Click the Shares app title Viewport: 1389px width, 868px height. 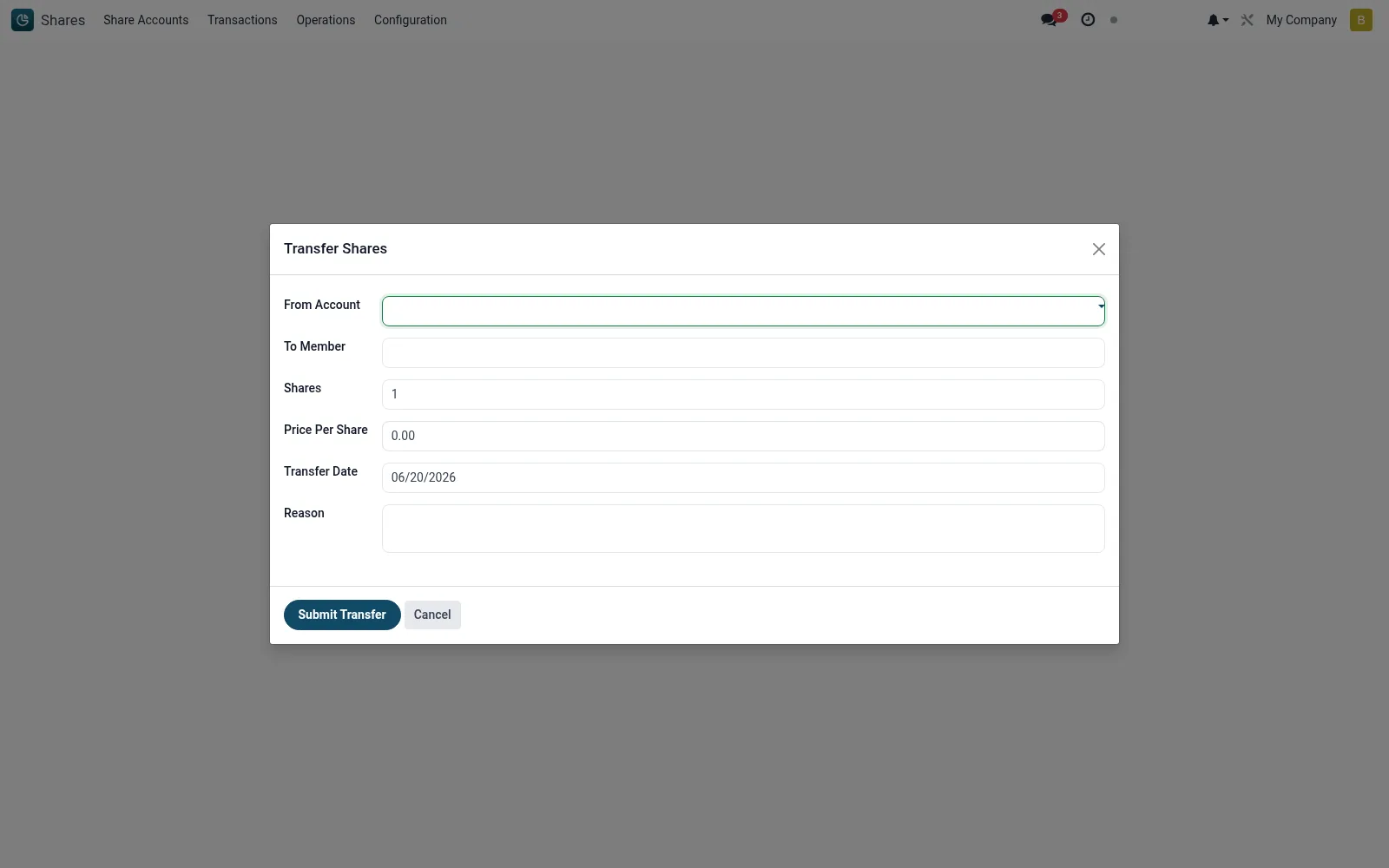(x=63, y=20)
